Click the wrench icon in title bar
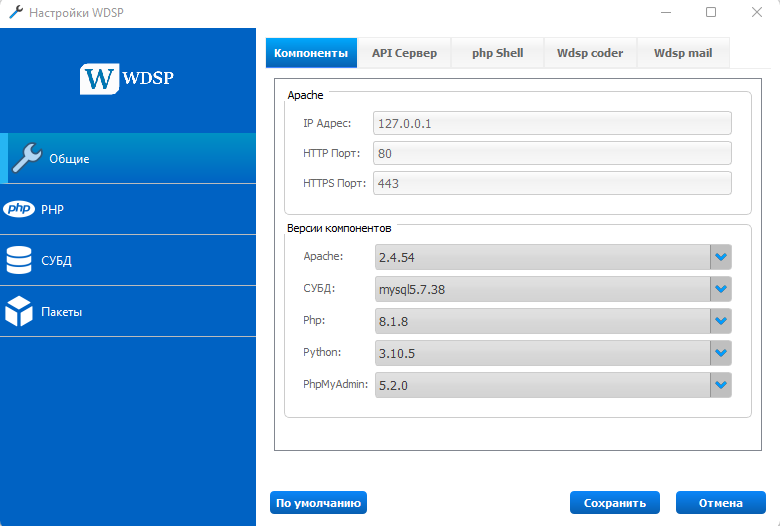 tap(16, 12)
